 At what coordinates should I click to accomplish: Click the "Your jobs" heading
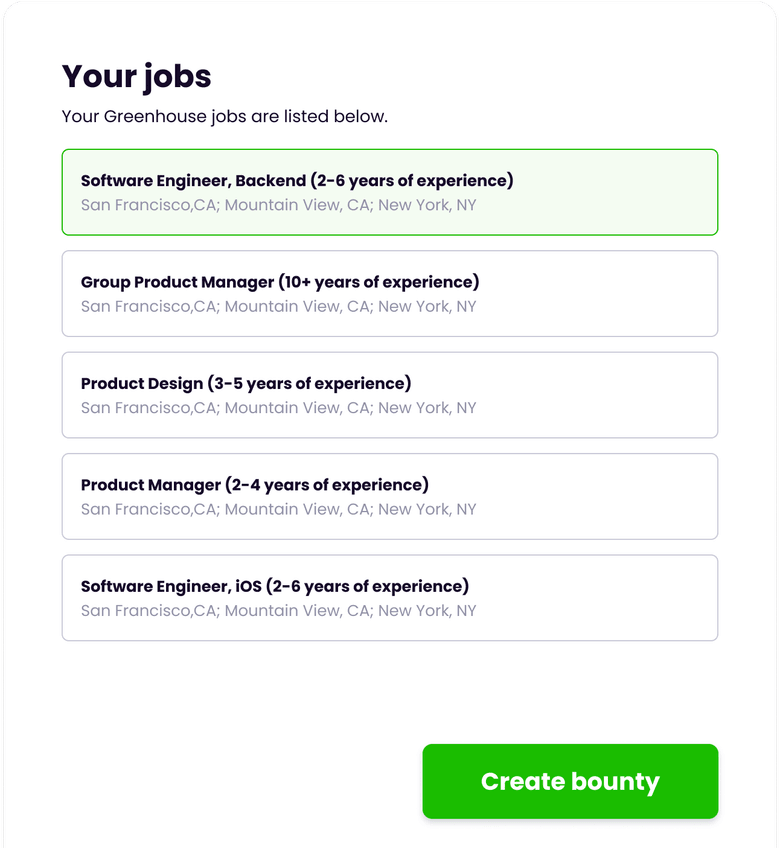coord(137,76)
